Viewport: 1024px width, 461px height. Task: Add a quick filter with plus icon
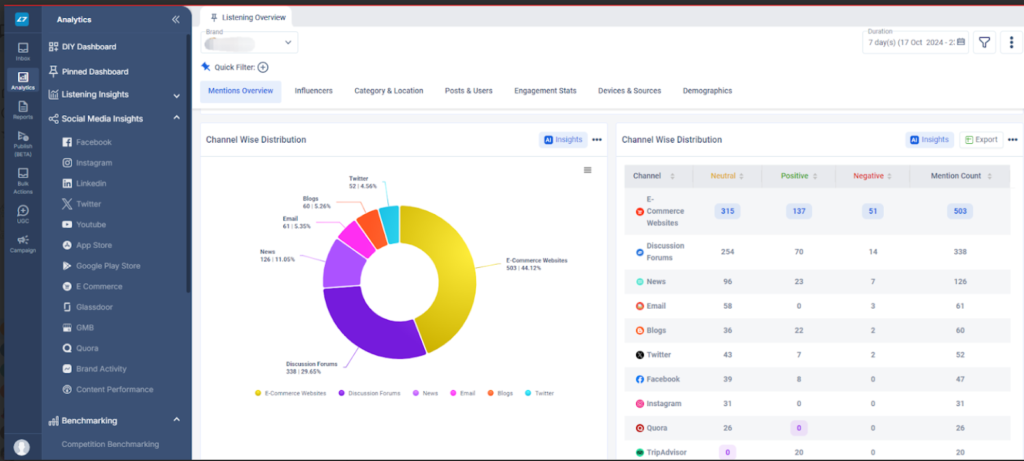tap(263, 67)
